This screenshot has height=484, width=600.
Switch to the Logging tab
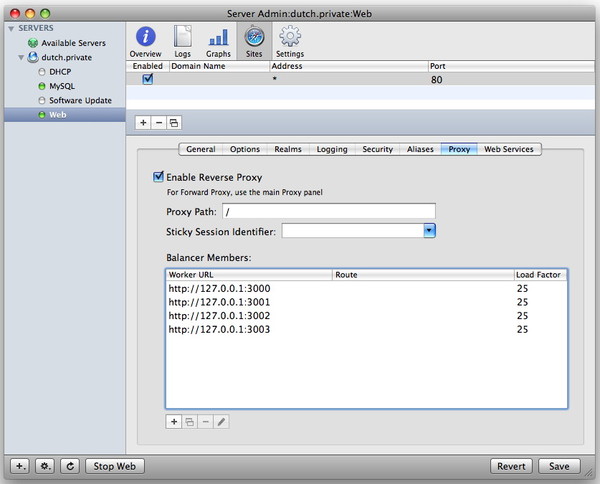tap(332, 149)
